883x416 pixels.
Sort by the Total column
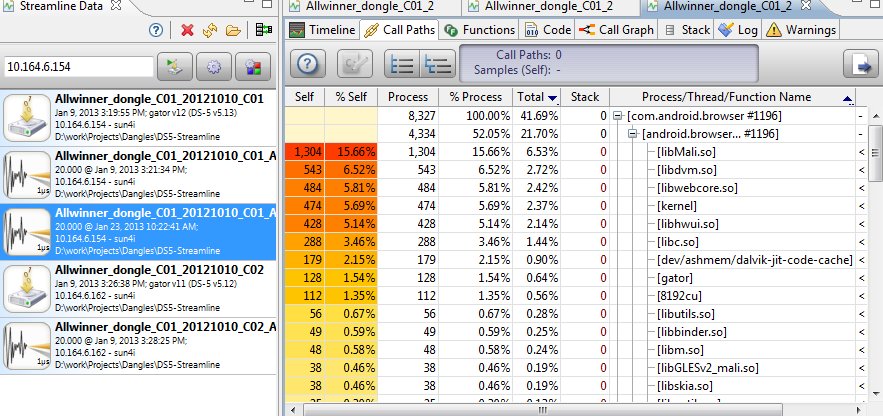[537, 97]
